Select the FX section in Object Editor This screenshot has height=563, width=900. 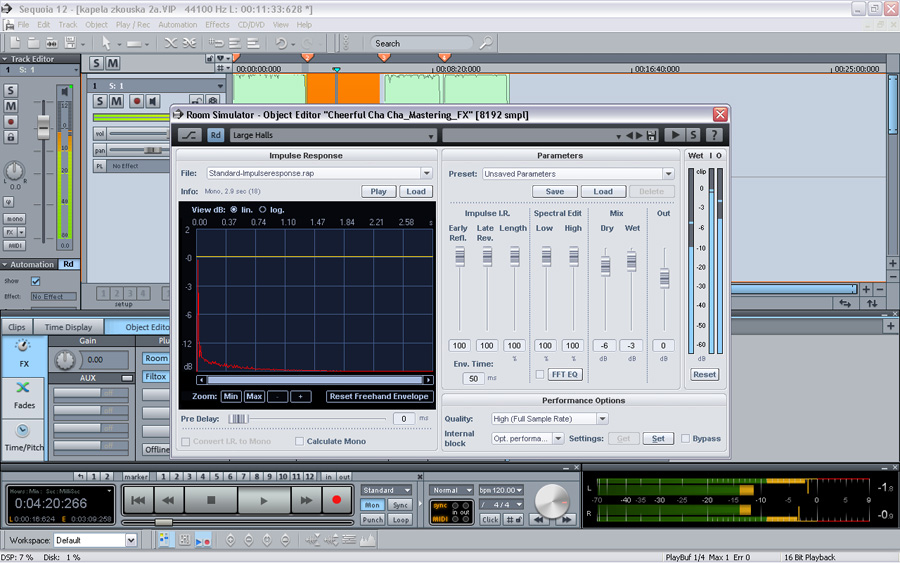[x=23, y=353]
